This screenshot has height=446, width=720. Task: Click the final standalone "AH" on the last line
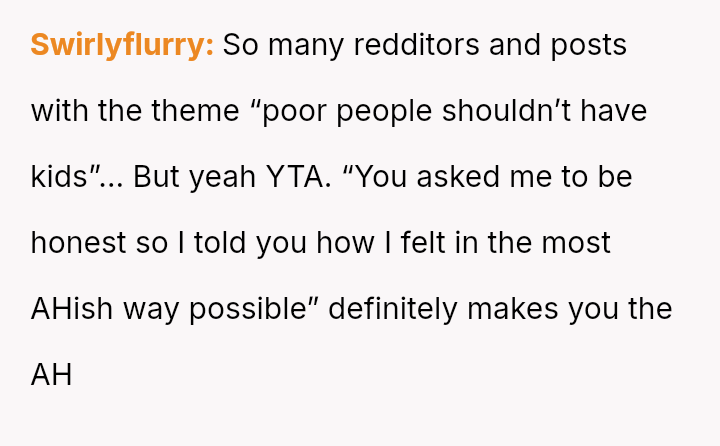51,375
